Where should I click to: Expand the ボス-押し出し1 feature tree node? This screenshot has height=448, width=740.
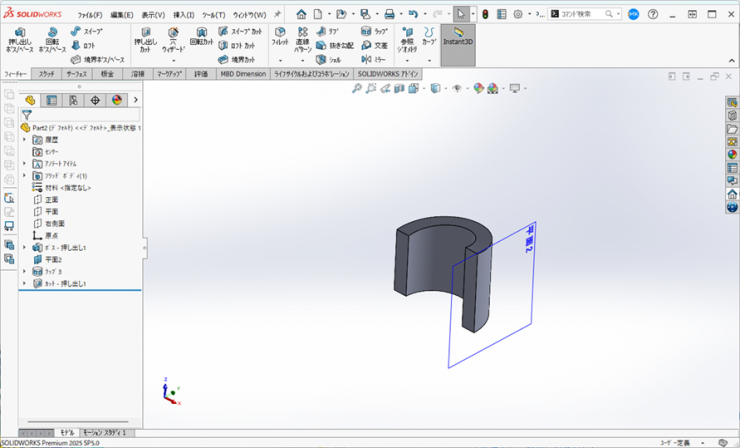(x=25, y=247)
